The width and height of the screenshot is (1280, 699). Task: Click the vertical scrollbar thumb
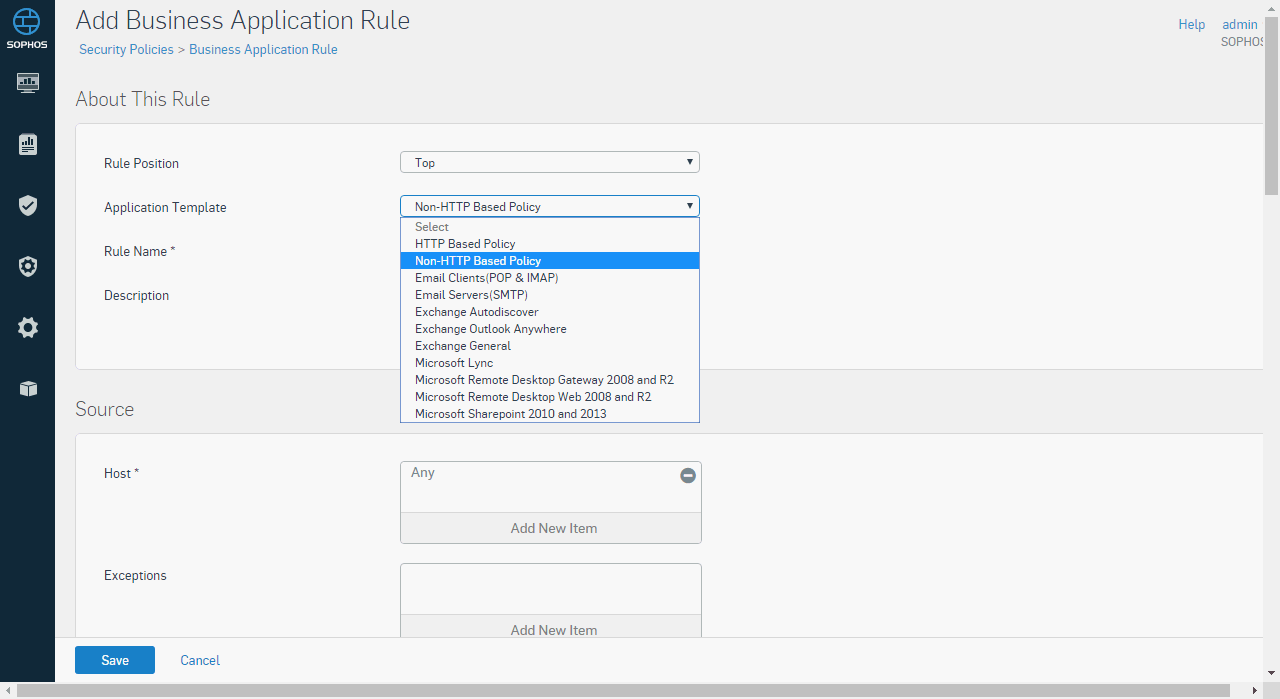click(x=1272, y=105)
